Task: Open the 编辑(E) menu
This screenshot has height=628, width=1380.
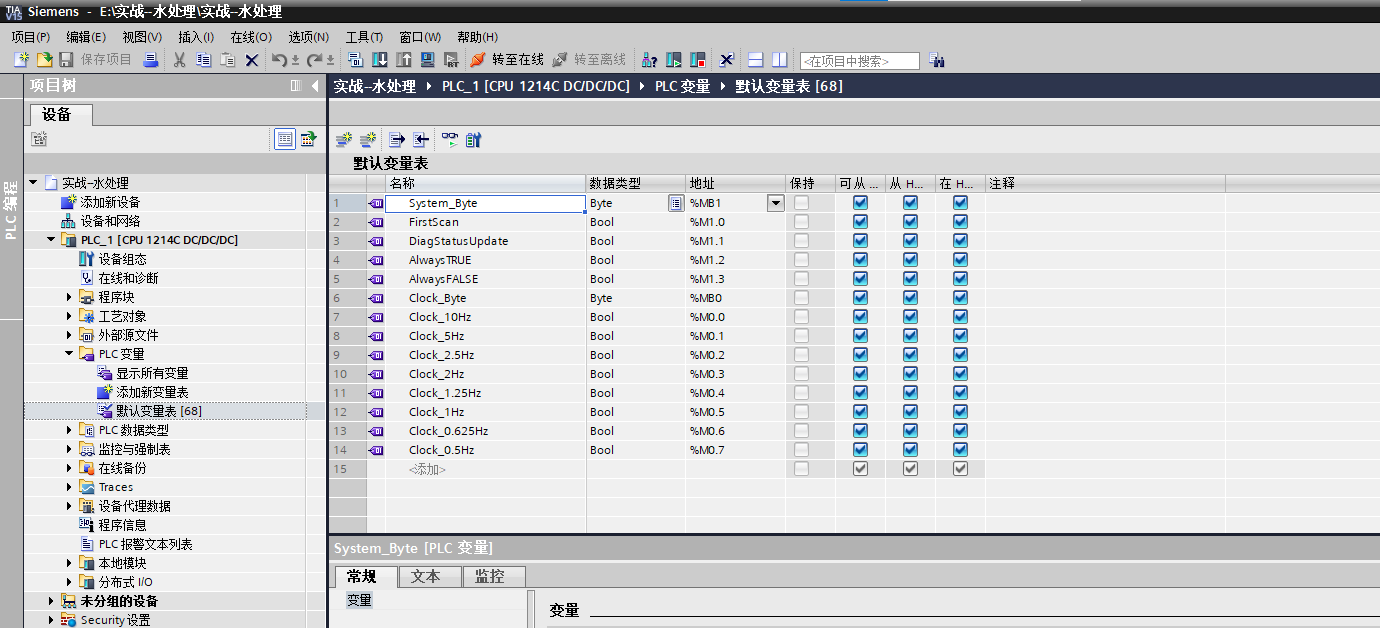Action: 86,37
